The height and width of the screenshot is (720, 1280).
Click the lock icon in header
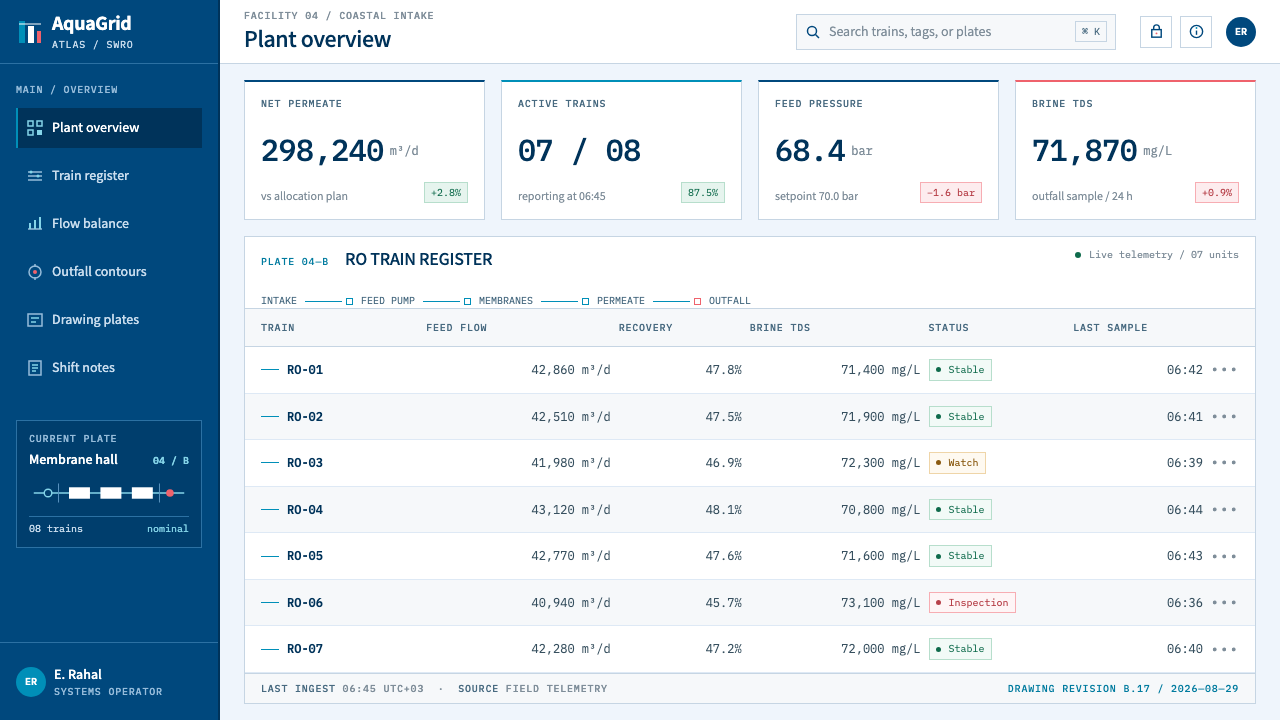(x=1156, y=32)
